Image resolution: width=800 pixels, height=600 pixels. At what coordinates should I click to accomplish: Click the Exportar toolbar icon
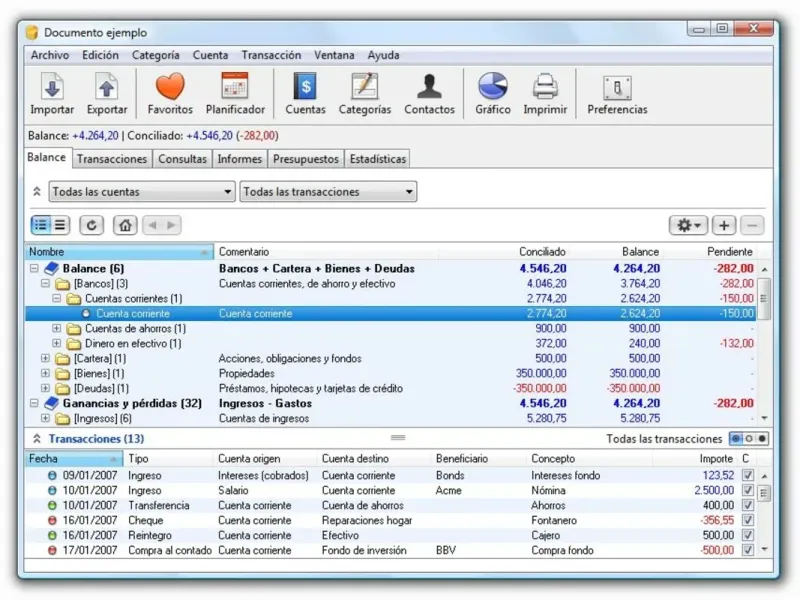107,88
